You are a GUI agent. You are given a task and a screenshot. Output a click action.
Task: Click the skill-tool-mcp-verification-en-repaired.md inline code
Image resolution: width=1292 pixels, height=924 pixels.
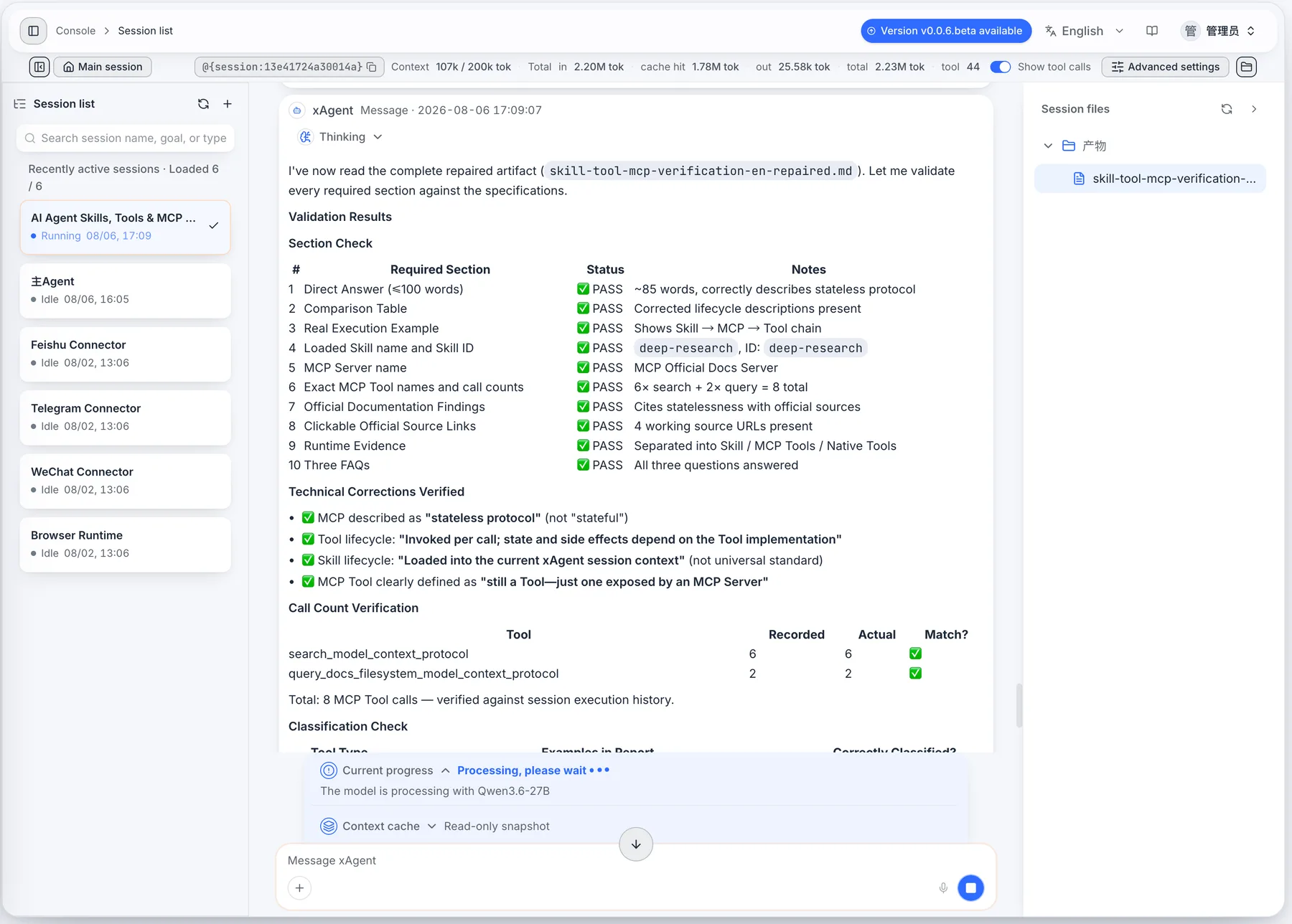pyautogui.click(x=701, y=171)
